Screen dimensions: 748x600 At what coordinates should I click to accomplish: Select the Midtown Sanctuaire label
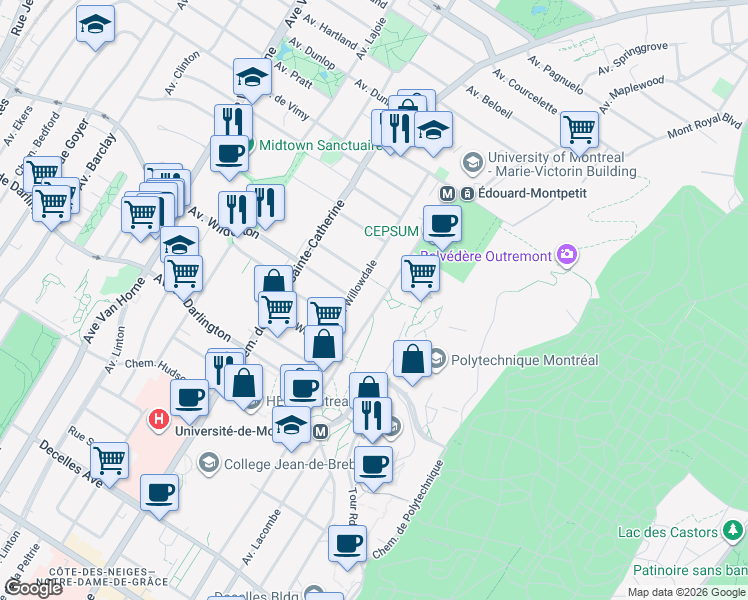[321, 145]
